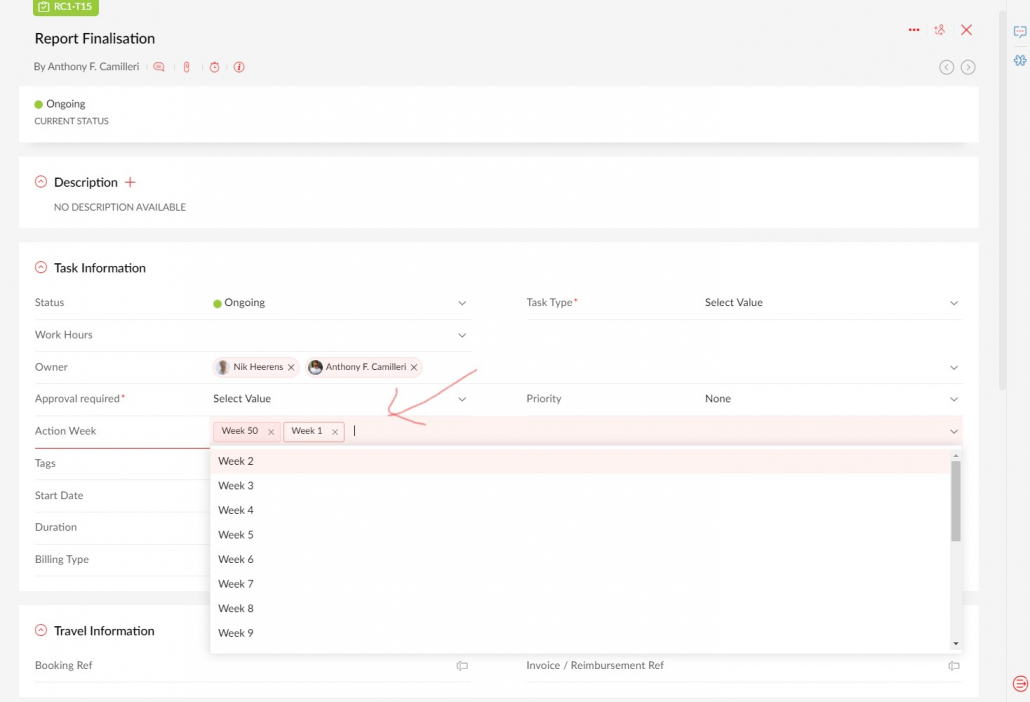This screenshot has height=702, width=1030.
Task: Click the red circular icon at the sidebar's bottom
Action: coord(1020,684)
